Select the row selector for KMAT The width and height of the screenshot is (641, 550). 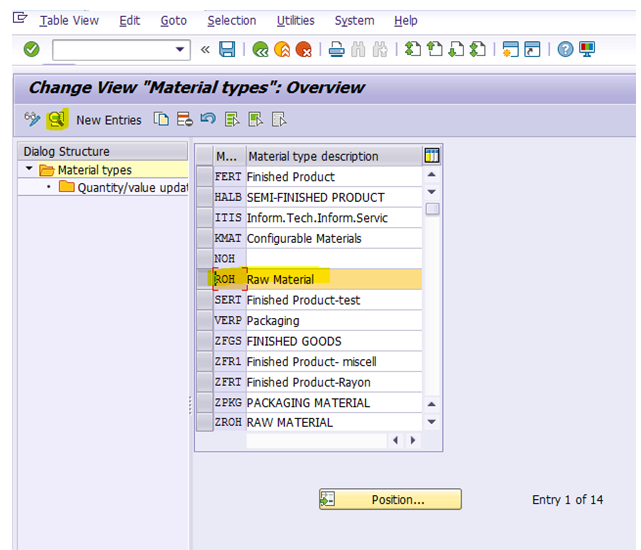[x=205, y=238]
